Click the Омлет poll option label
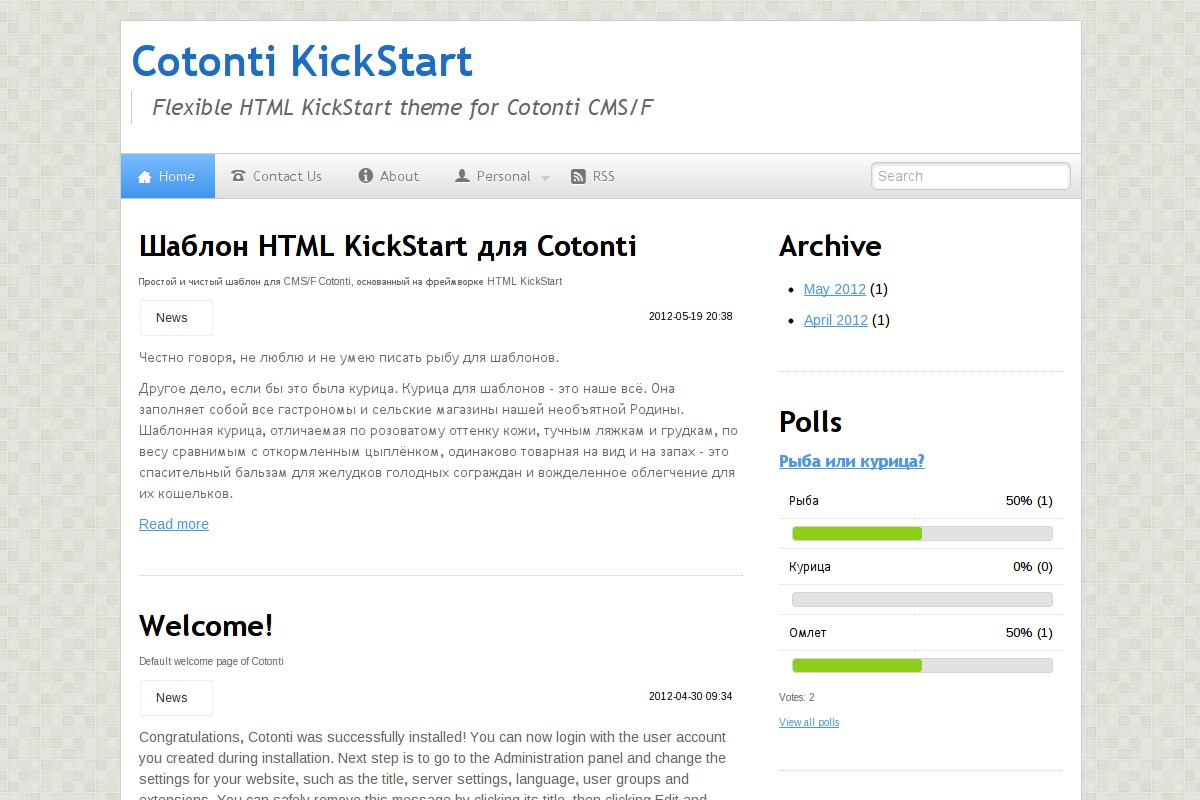Image resolution: width=1200 pixels, height=800 pixels. [x=808, y=633]
